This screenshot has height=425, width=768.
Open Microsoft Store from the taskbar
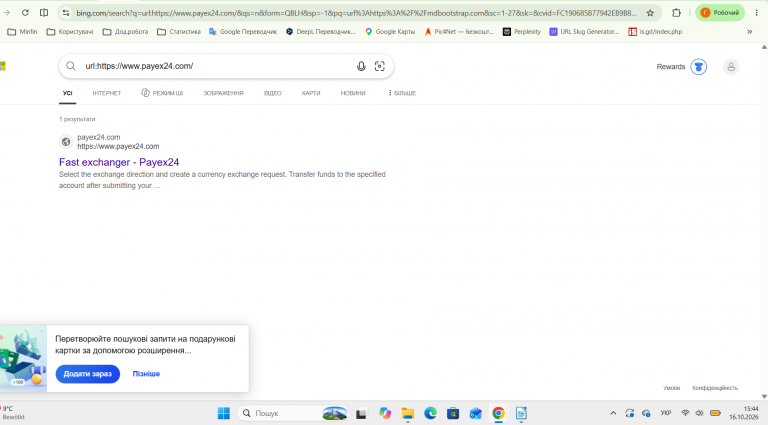(x=453, y=414)
